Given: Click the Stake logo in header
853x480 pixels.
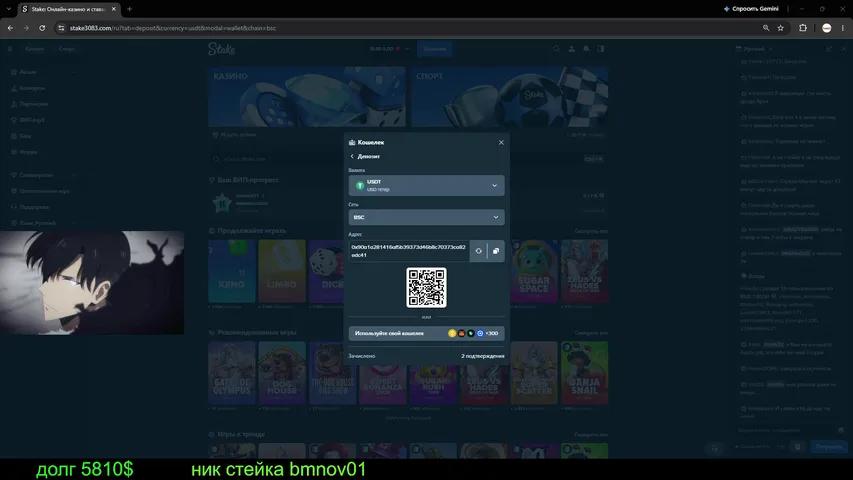Looking at the screenshot, I should pyautogui.click(x=221, y=49).
